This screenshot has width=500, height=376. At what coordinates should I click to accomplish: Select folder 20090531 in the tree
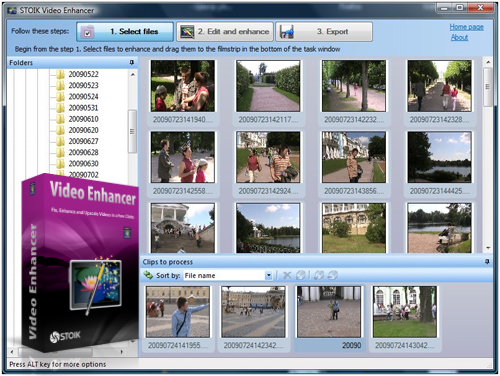(84, 108)
